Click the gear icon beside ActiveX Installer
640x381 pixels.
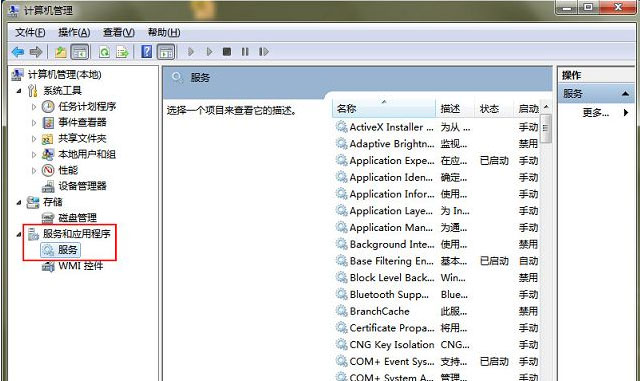(341, 127)
